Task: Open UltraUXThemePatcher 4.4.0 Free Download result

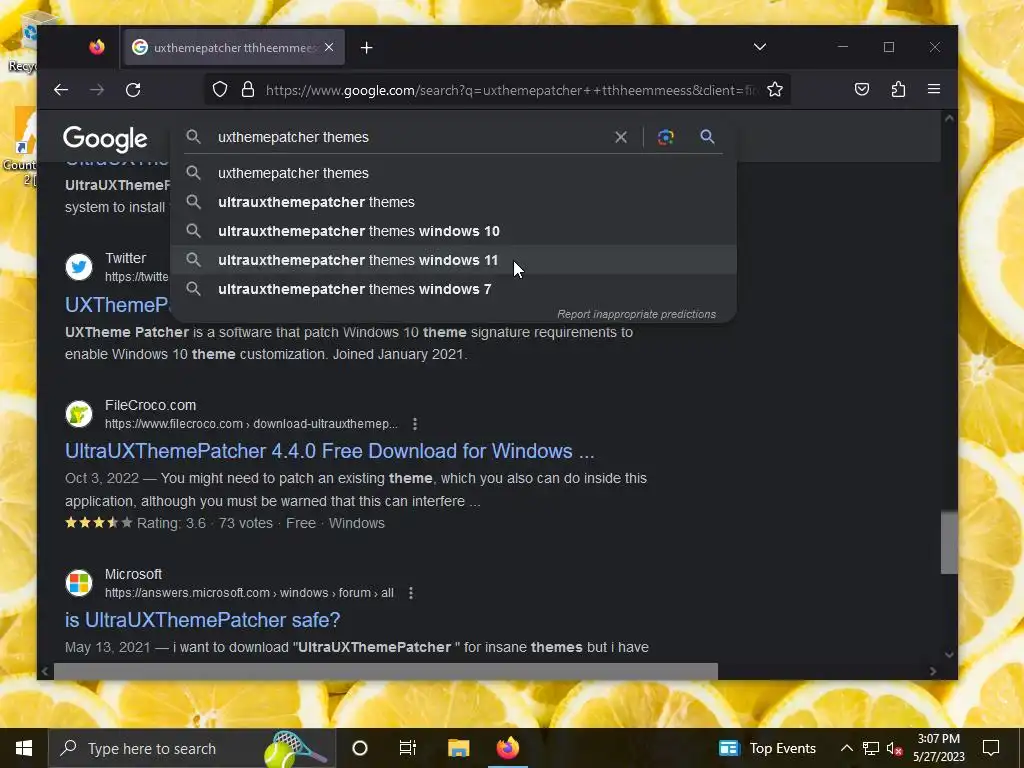Action: pos(330,451)
